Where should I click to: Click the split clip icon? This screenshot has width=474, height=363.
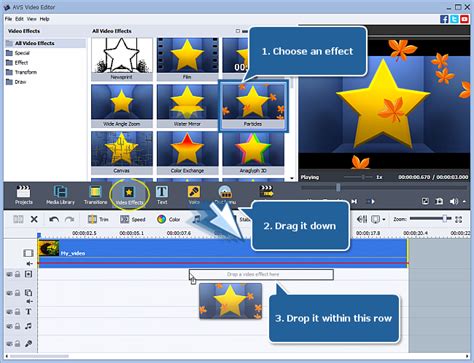[x=18, y=219]
